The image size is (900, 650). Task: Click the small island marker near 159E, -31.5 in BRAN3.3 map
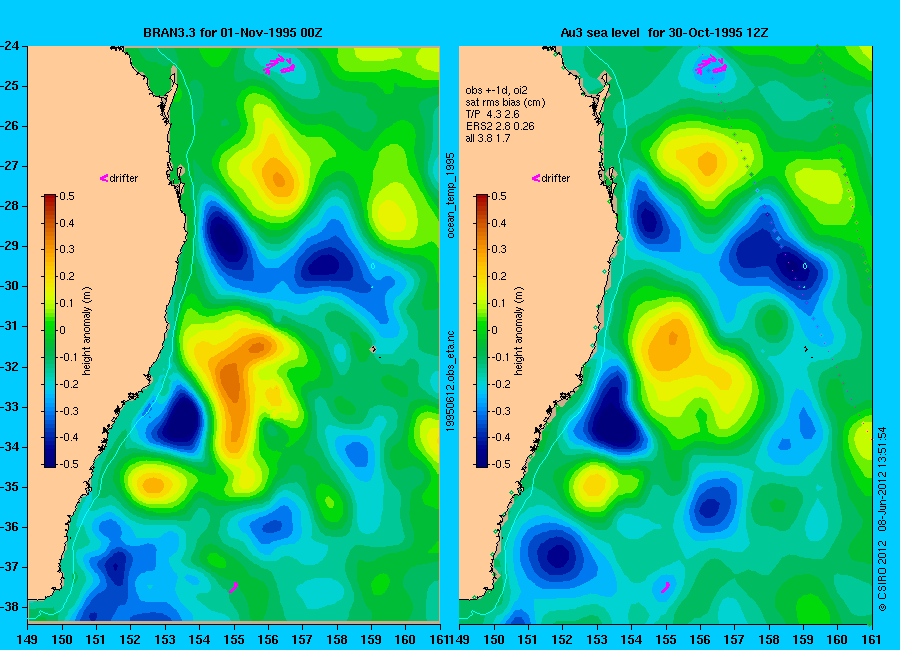374,349
